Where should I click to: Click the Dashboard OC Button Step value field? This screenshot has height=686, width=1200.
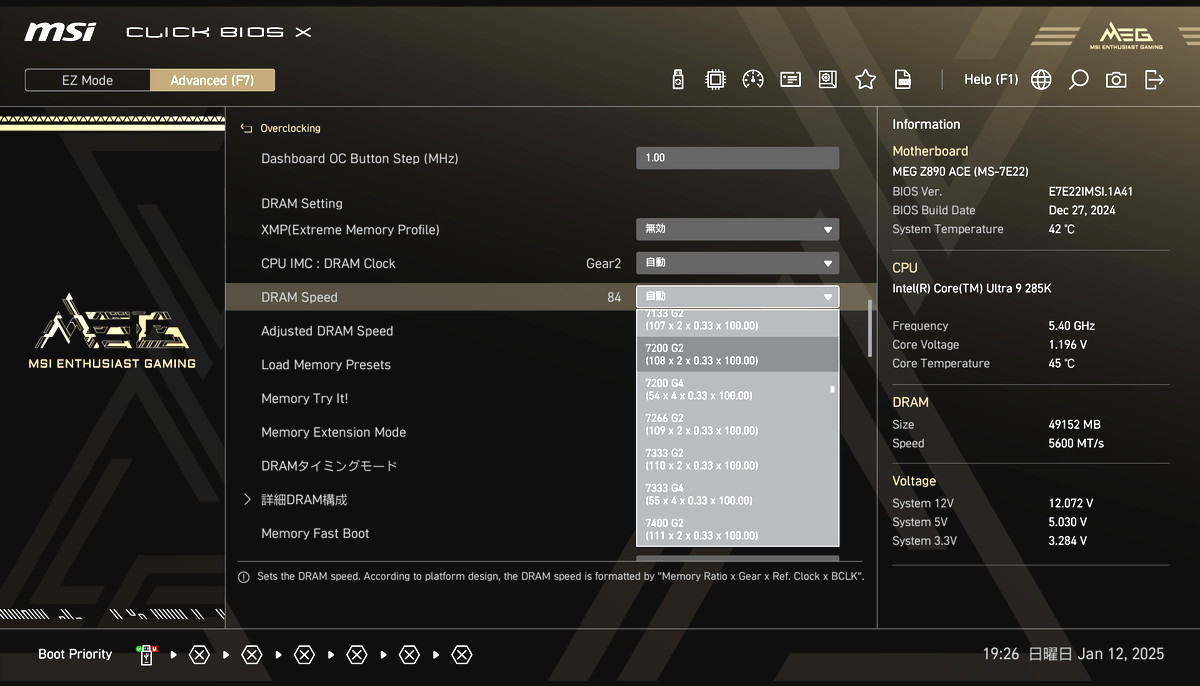click(x=738, y=158)
